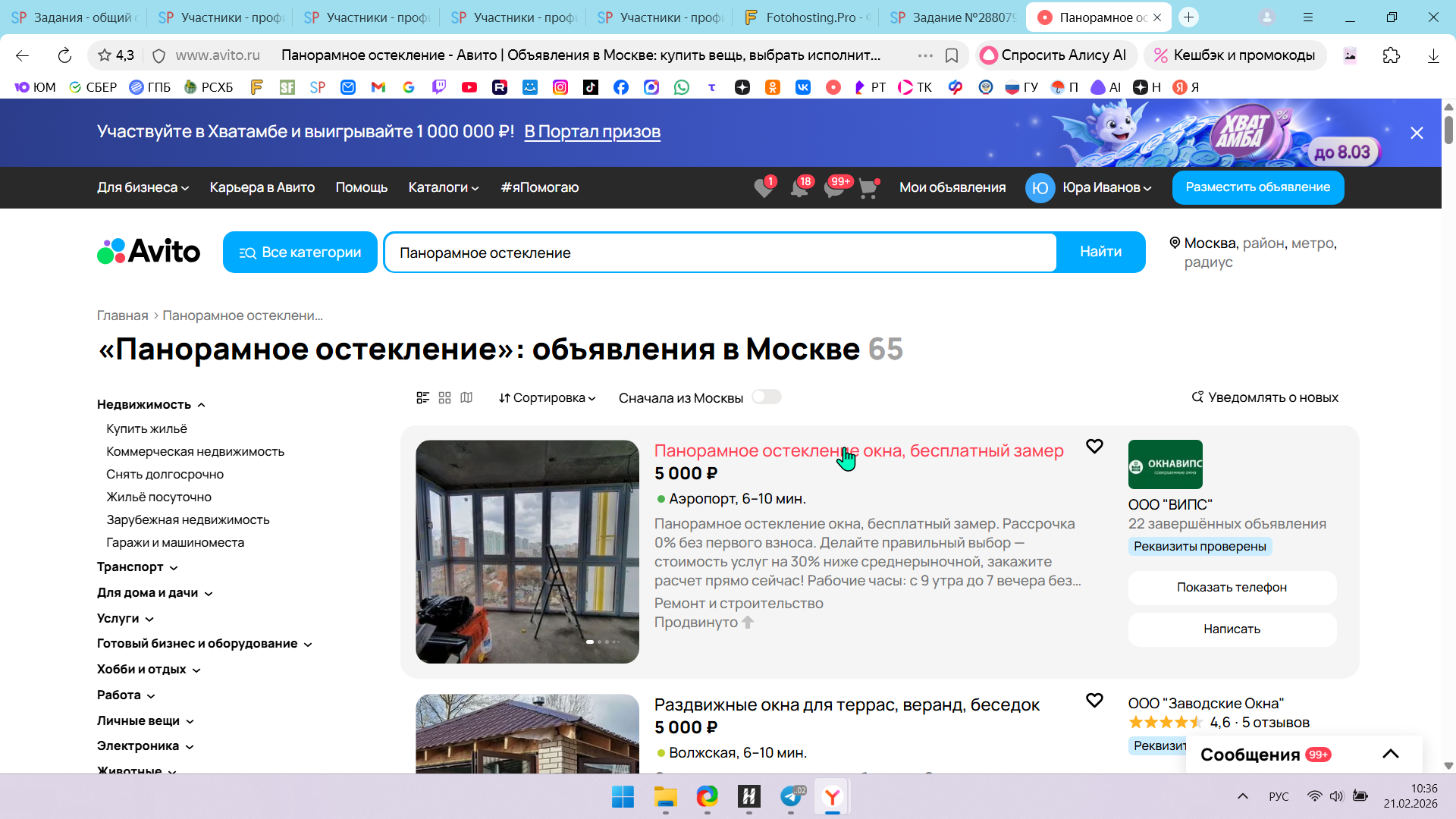Click the Найти search button
1456x819 pixels.
tap(1100, 252)
